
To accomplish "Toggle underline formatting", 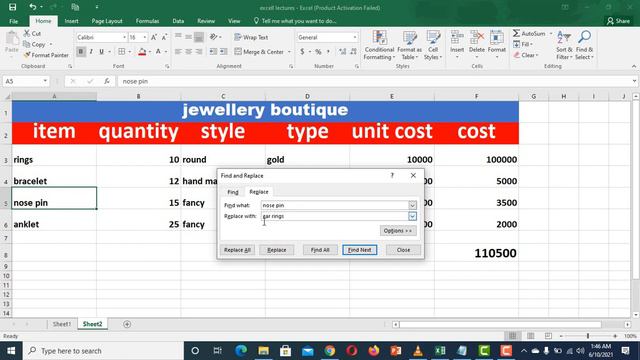I will [101, 52].
